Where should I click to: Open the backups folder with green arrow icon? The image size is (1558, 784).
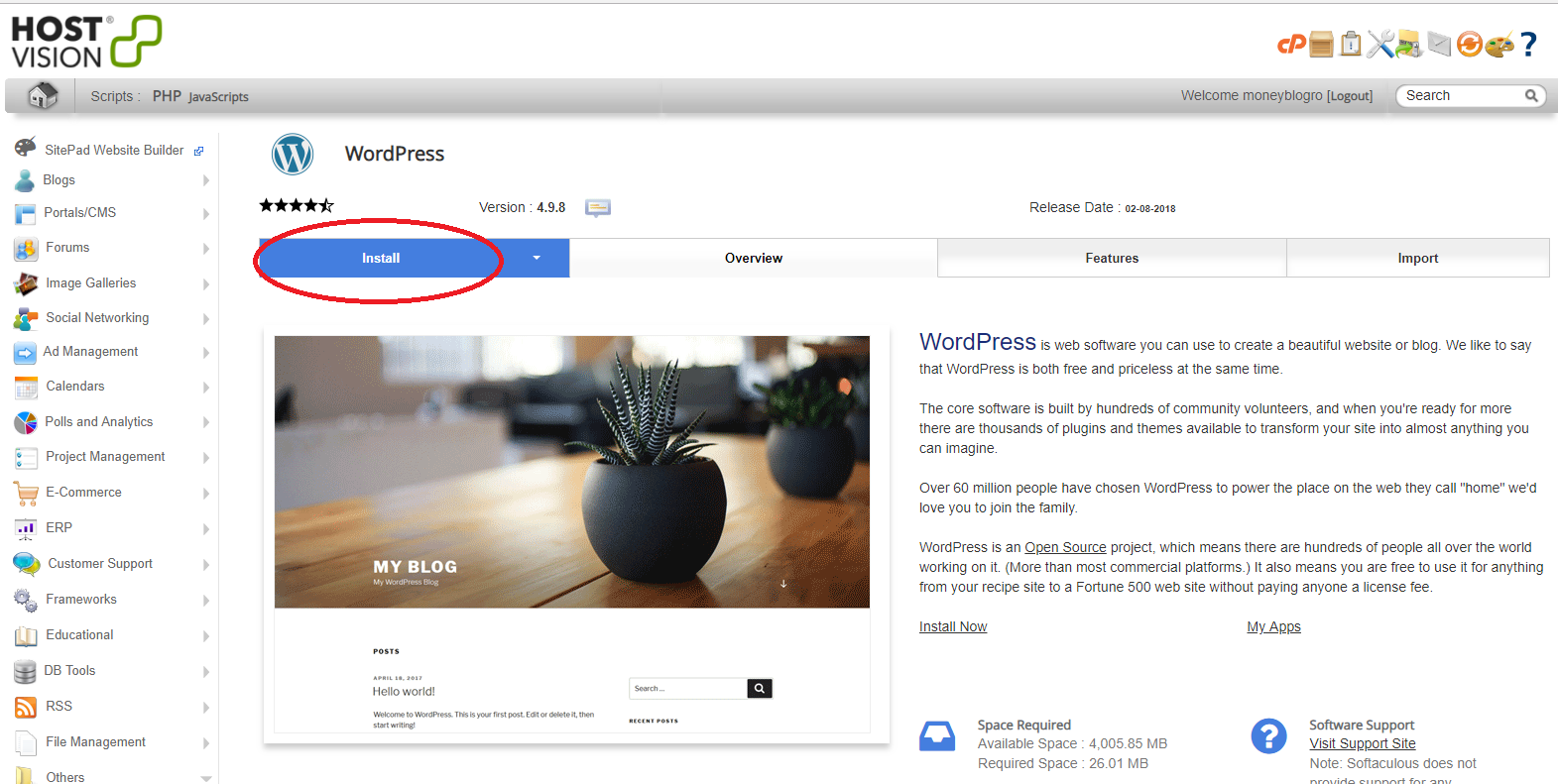pos(1409,44)
